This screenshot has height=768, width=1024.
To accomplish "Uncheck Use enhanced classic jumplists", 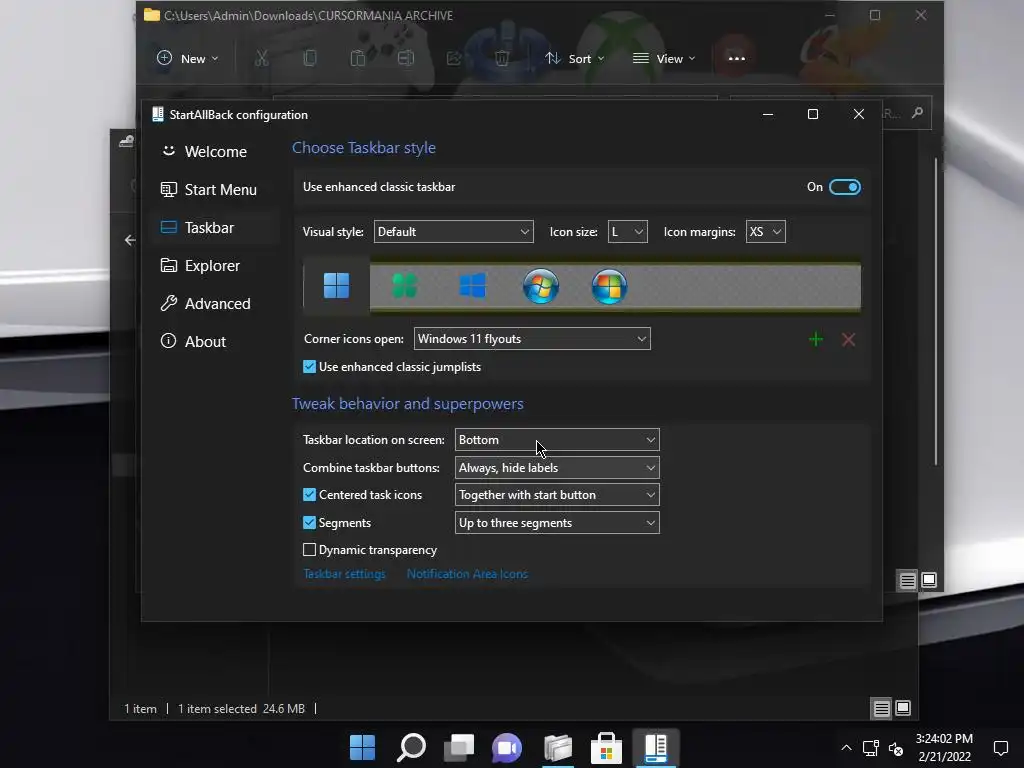I will click(x=310, y=367).
